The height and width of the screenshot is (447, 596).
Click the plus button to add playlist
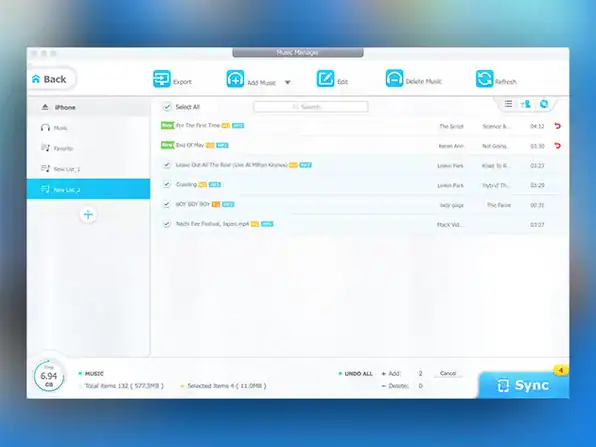click(x=88, y=215)
